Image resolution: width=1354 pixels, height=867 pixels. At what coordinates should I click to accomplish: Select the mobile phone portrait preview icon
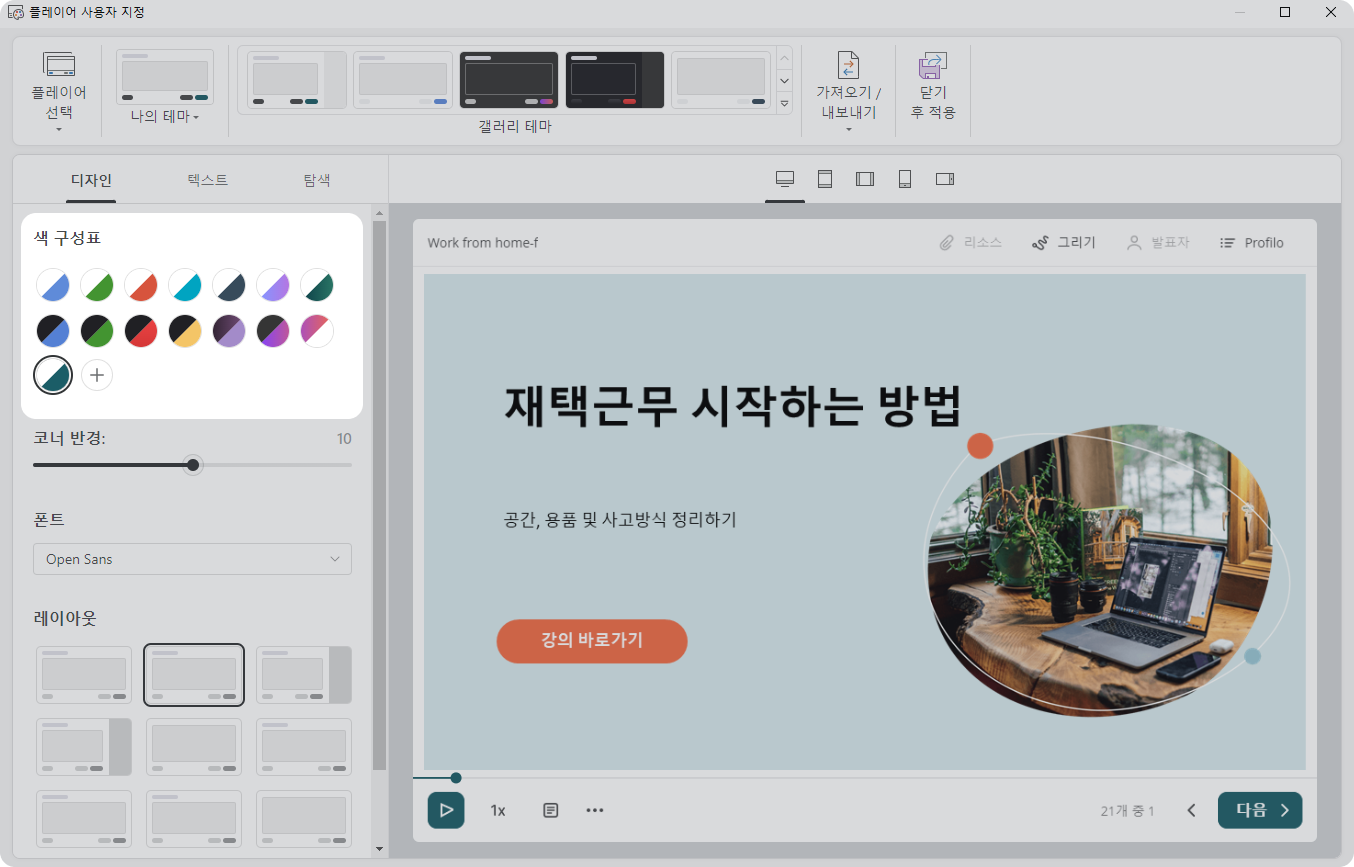point(905,179)
